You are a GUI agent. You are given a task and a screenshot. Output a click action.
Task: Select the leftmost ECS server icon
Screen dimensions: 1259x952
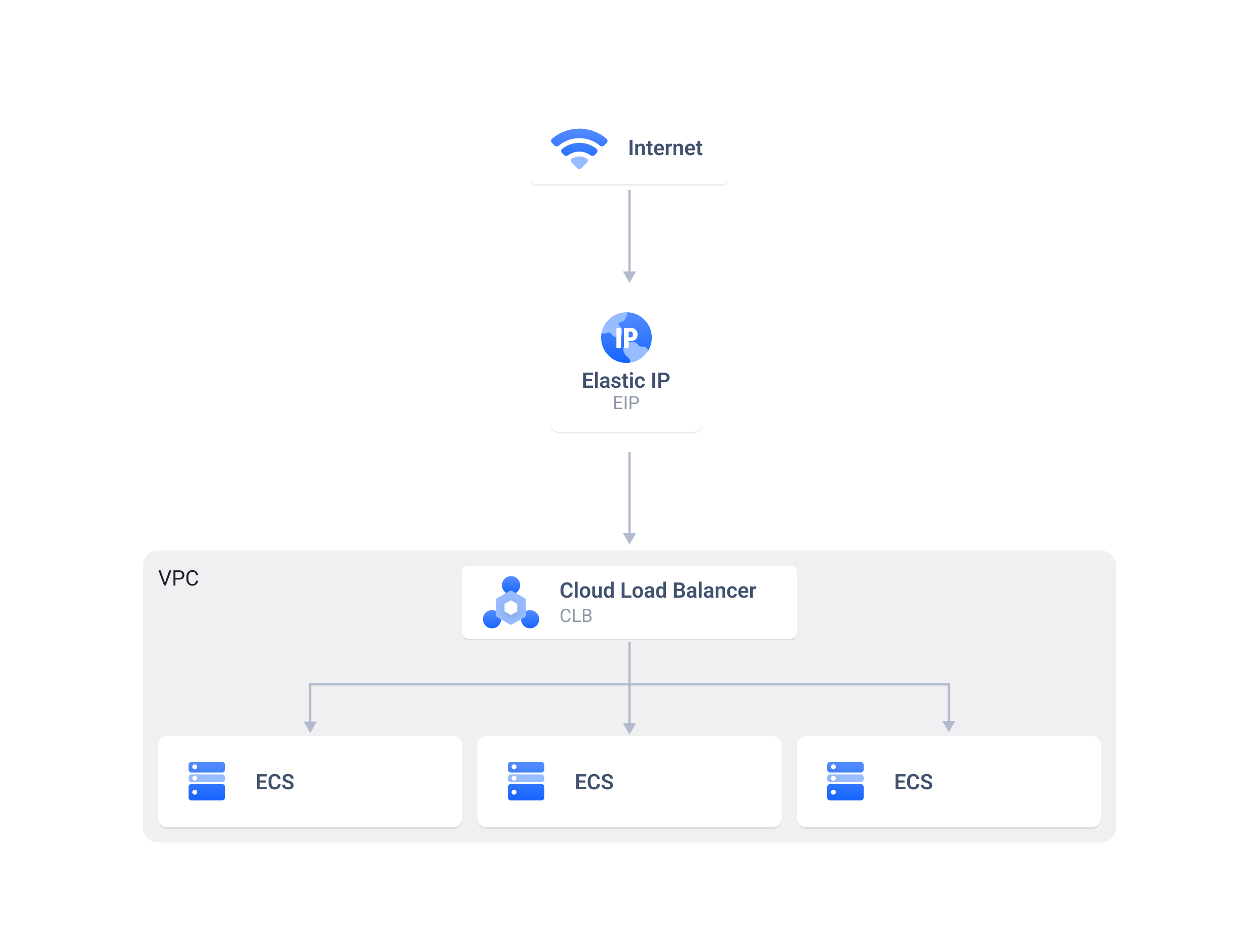[207, 782]
